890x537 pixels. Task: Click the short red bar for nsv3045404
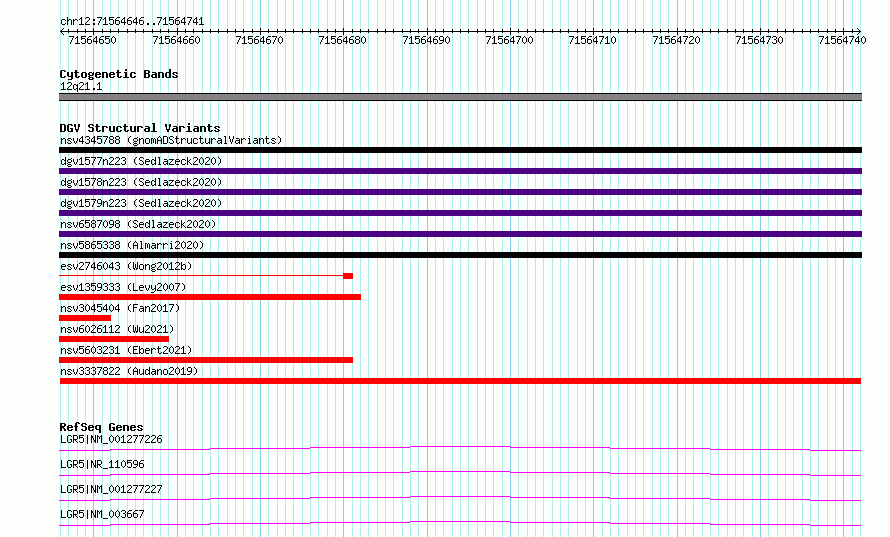pyautogui.click(x=85, y=318)
